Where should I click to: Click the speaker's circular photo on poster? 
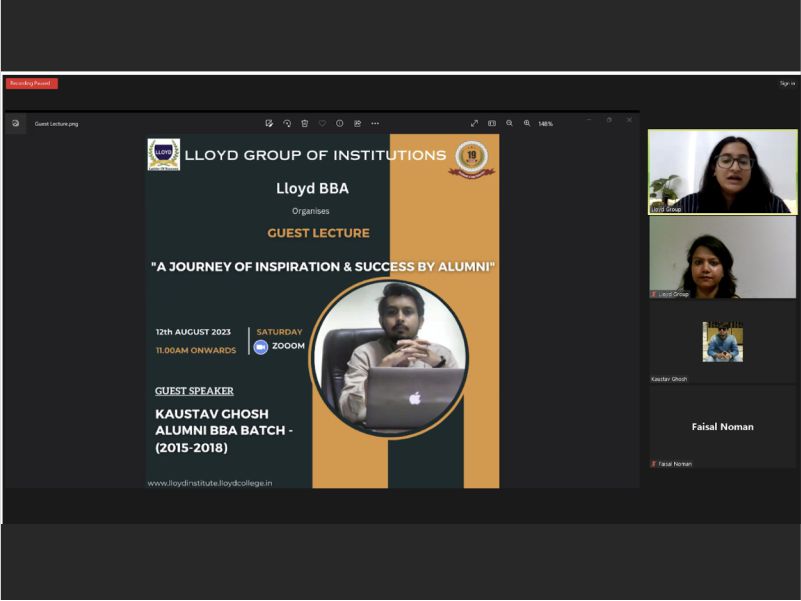389,358
